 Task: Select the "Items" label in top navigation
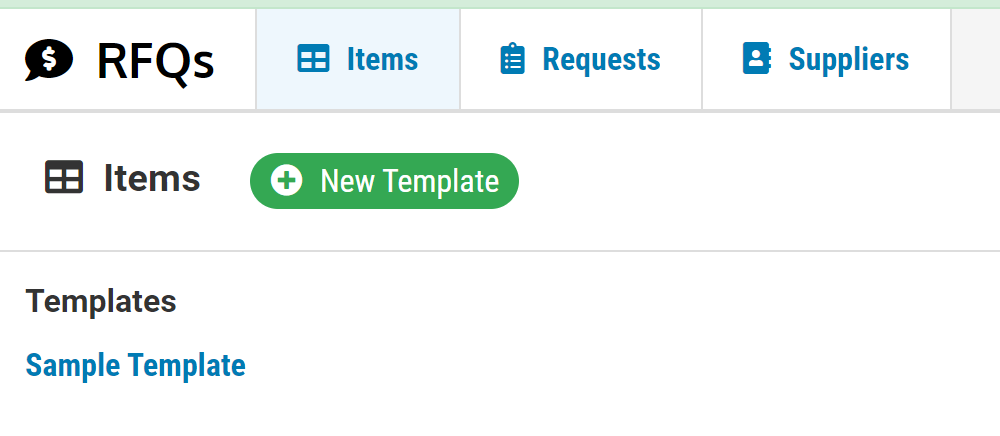click(x=383, y=59)
